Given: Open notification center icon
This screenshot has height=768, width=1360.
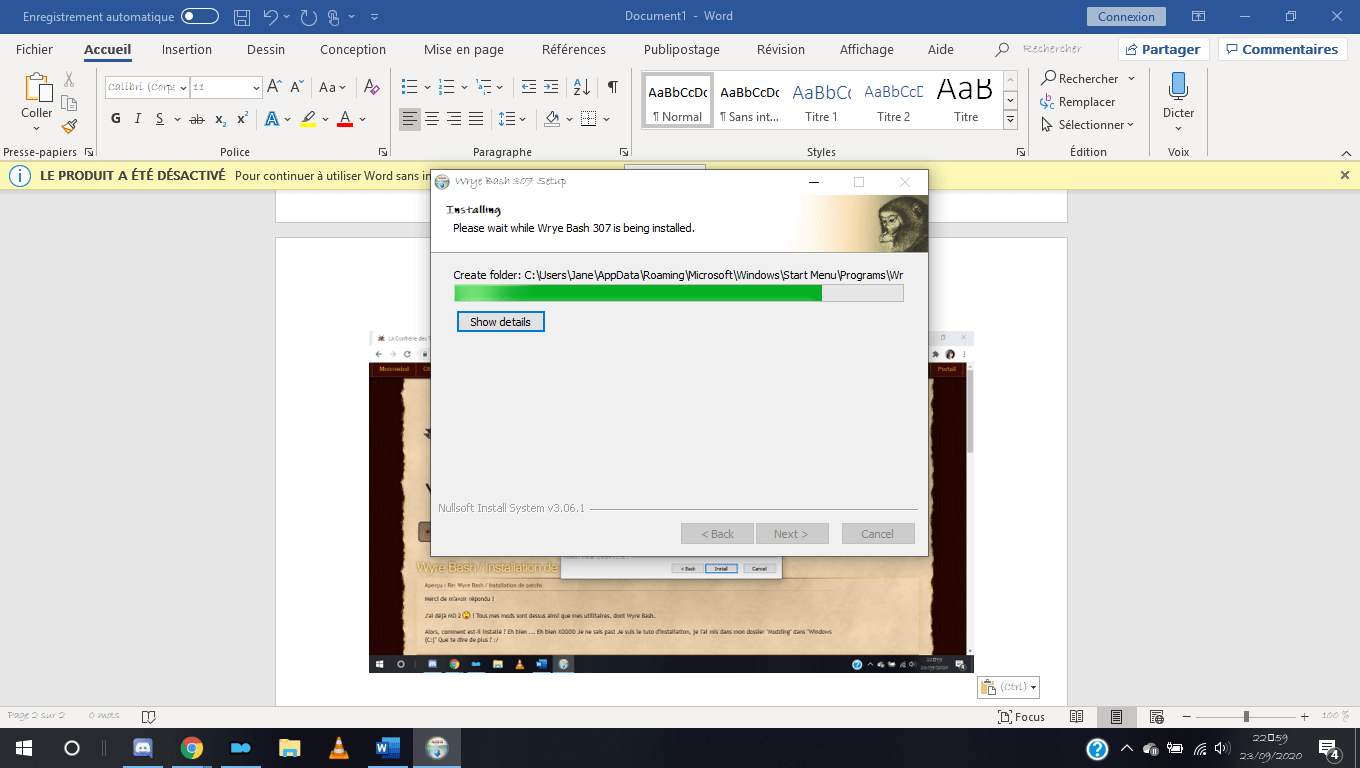Looking at the screenshot, I should coord(1329,748).
